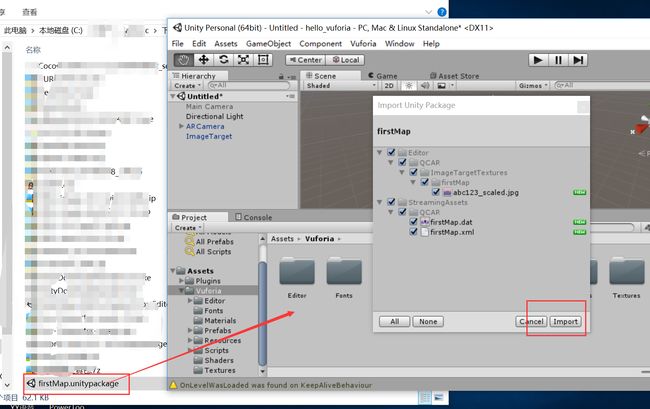Select firstMap.dat in import list

tap(451, 222)
